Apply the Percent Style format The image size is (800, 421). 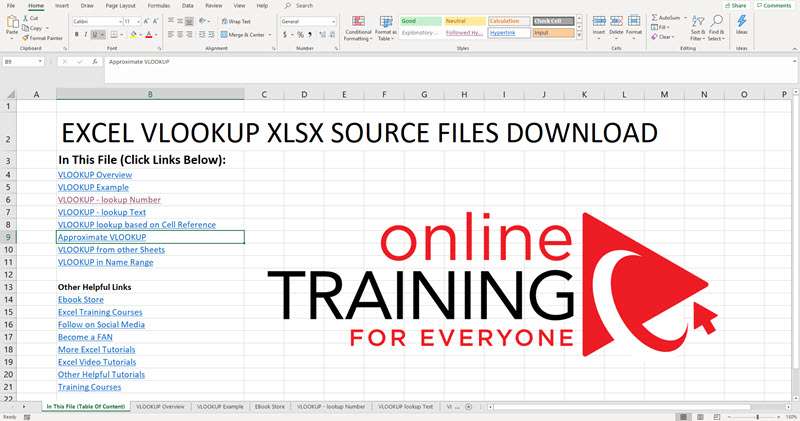[300, 35]
